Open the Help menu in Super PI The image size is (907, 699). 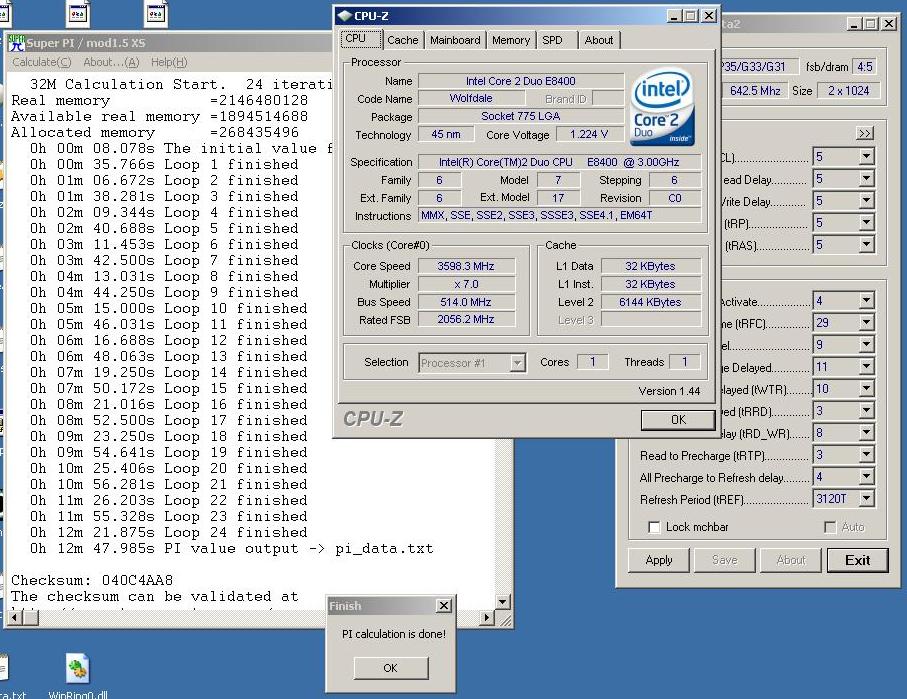[x=169, y=62]
